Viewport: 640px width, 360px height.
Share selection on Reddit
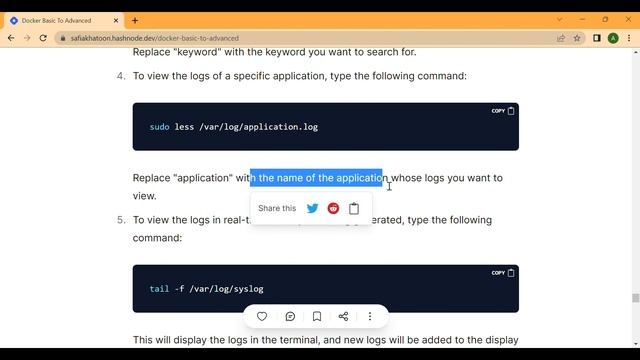point(333,208)
